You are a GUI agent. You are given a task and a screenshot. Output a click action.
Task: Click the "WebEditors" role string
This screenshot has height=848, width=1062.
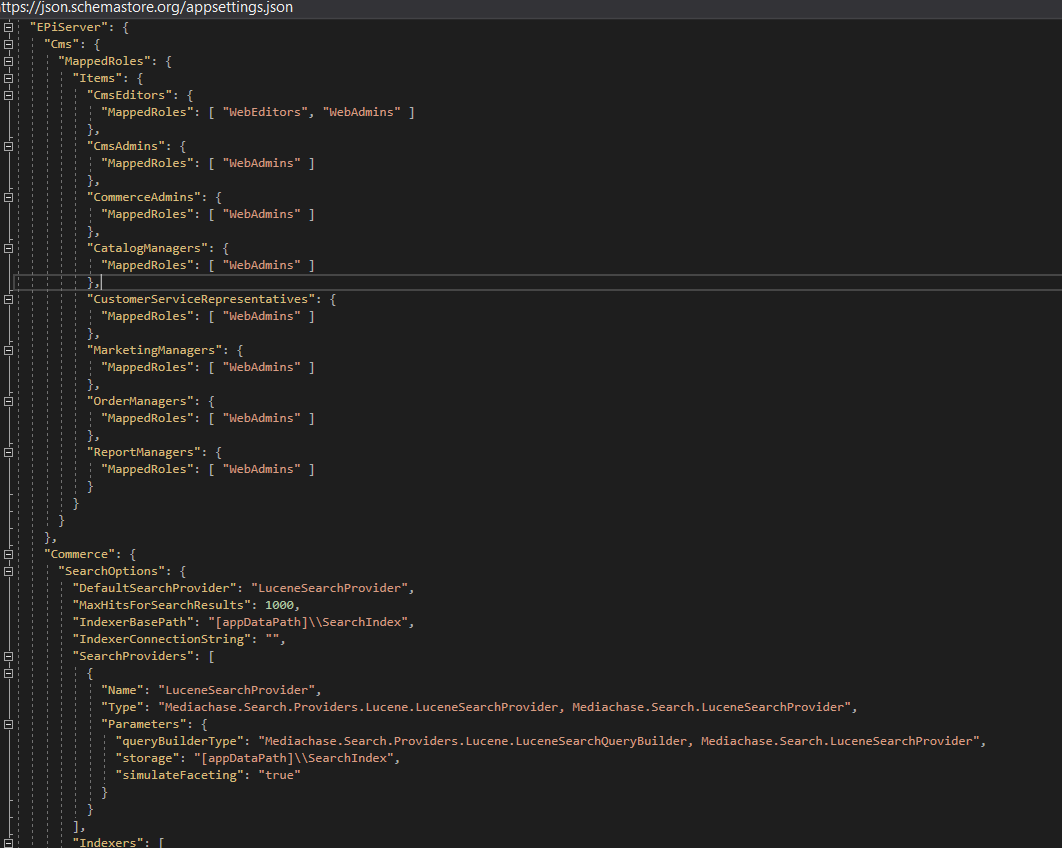[265, 113]
